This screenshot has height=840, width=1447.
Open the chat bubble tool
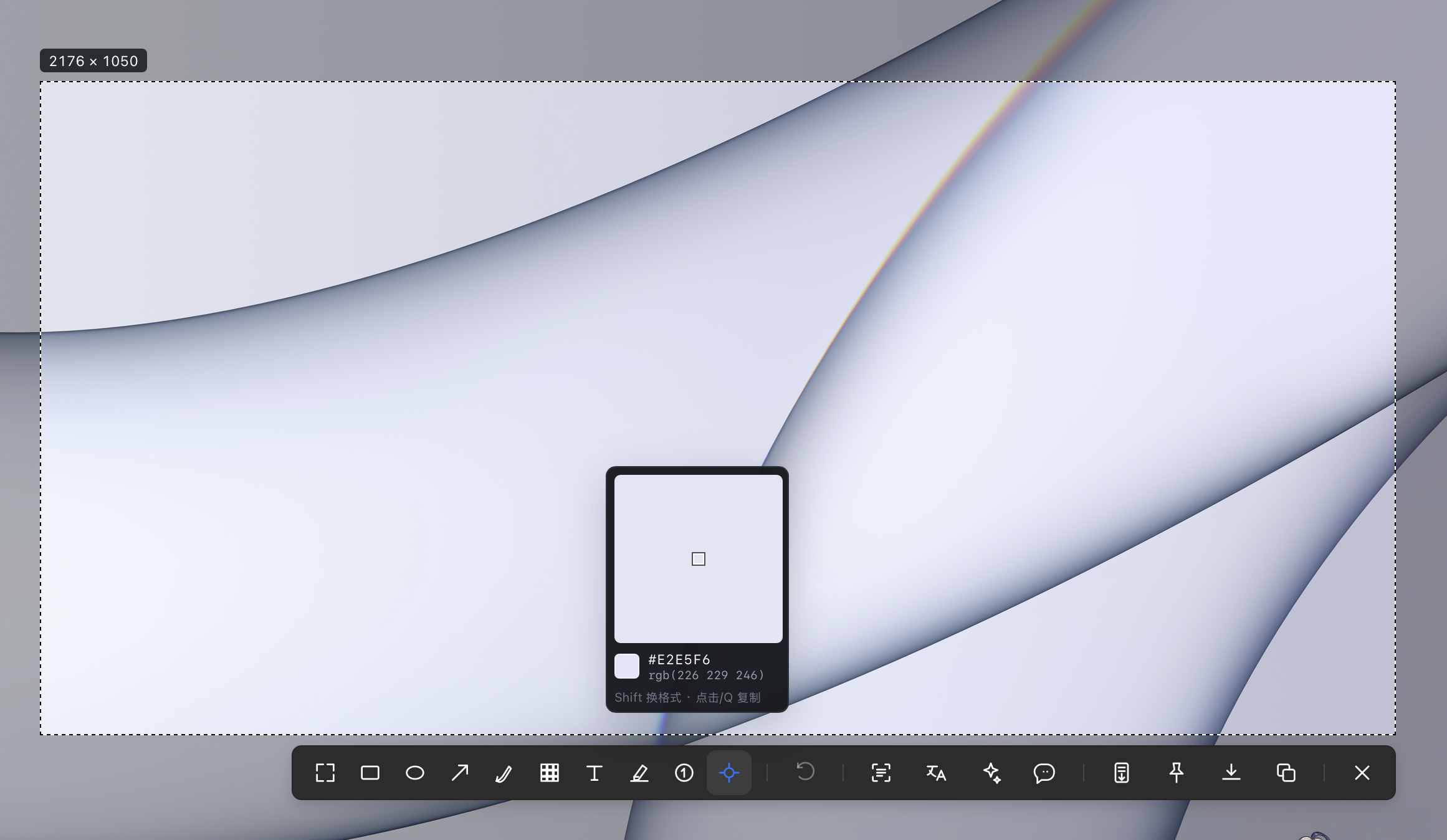(x=1044, y=773)
